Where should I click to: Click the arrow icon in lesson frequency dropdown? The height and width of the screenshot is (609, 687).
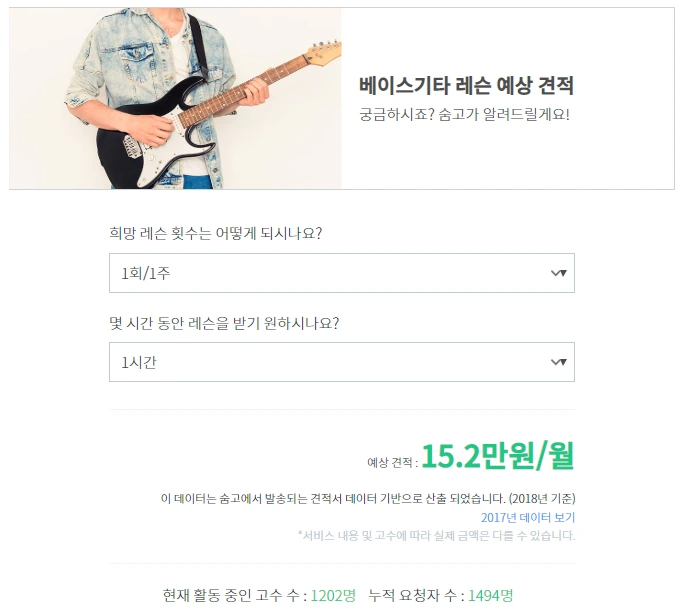click(559, 273)
